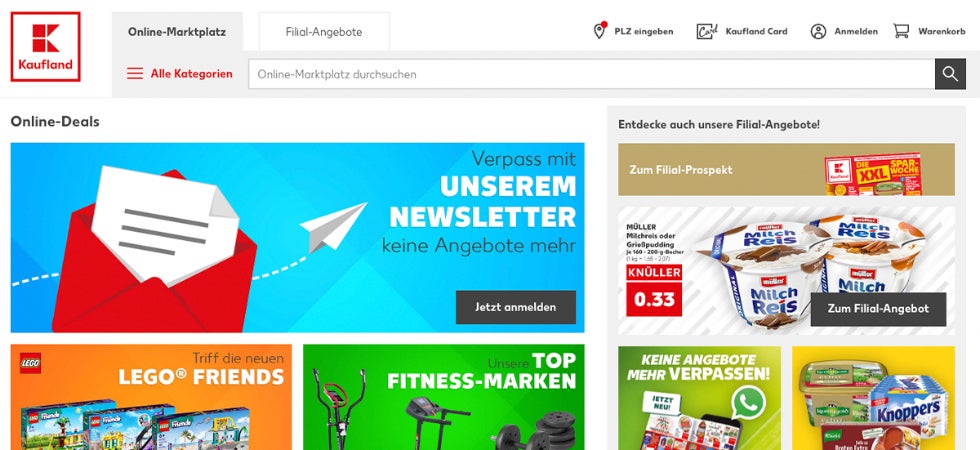Click the Jetzt anmelden button
This screenshot has width=980, height=450.
coord(516,307)
